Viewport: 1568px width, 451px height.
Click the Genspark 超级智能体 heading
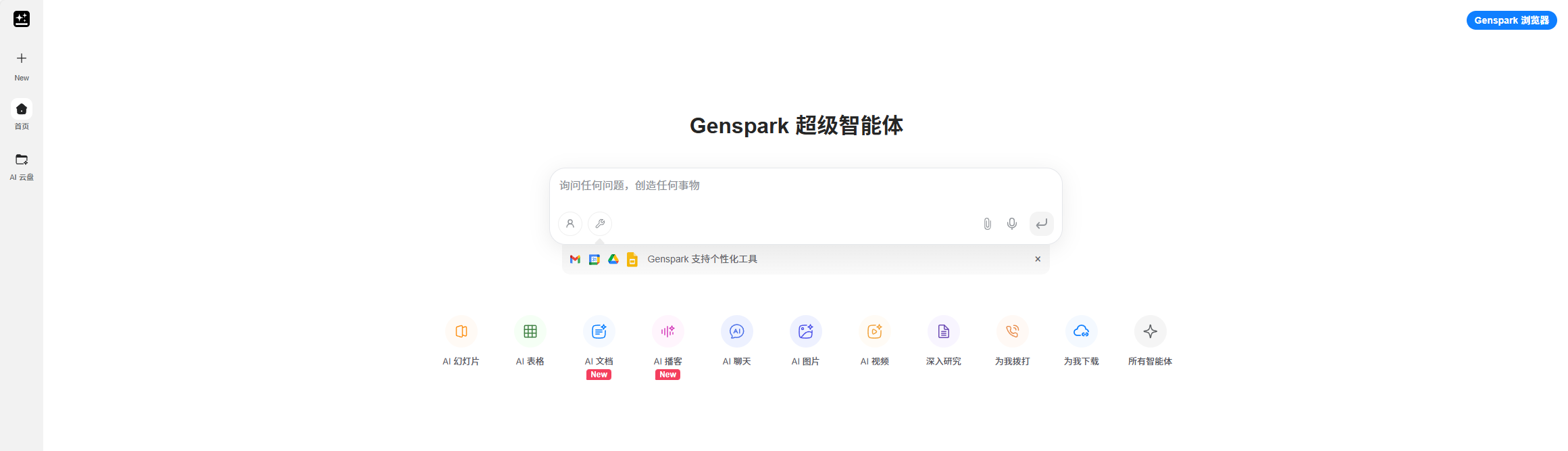[796, 126]
